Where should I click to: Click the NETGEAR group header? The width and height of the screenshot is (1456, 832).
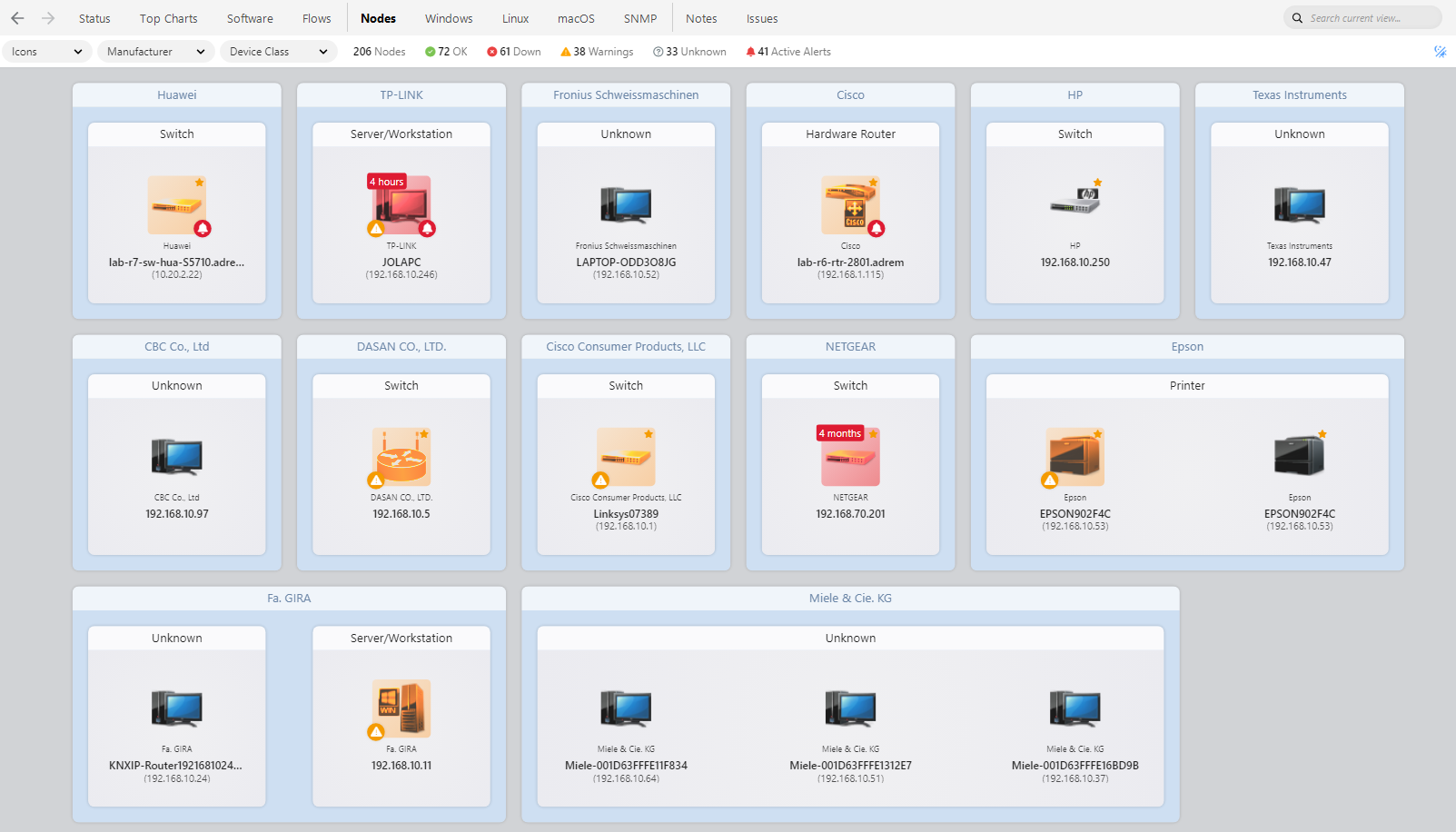click(850, 346)
